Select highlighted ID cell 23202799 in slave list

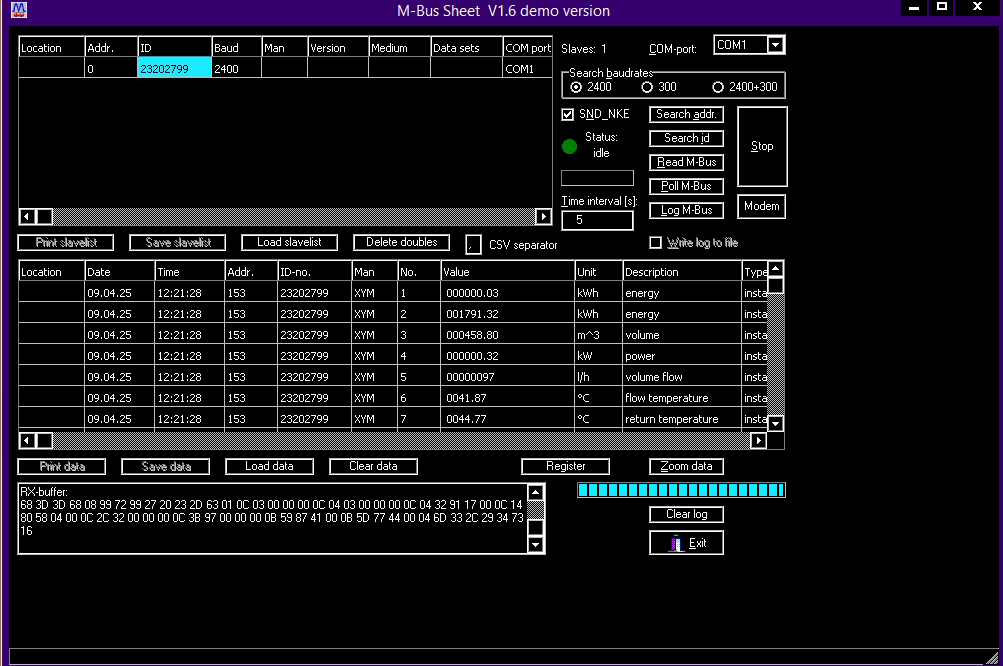coord(174,68)
